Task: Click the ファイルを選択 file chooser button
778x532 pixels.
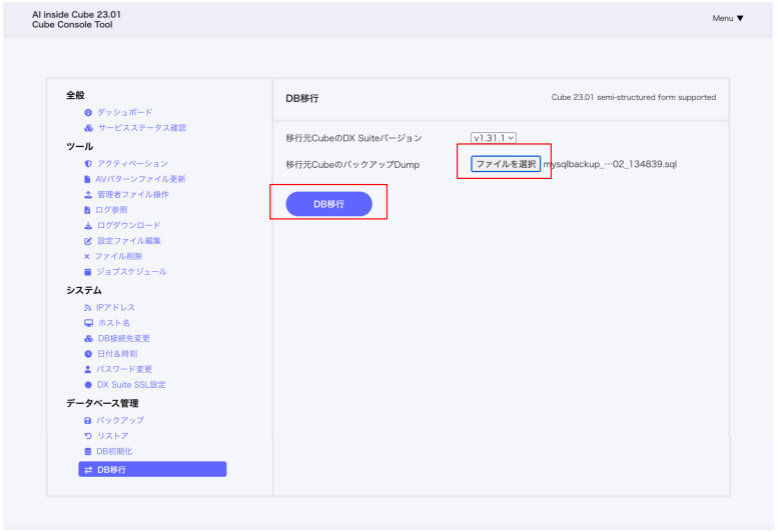Action: 506,164
